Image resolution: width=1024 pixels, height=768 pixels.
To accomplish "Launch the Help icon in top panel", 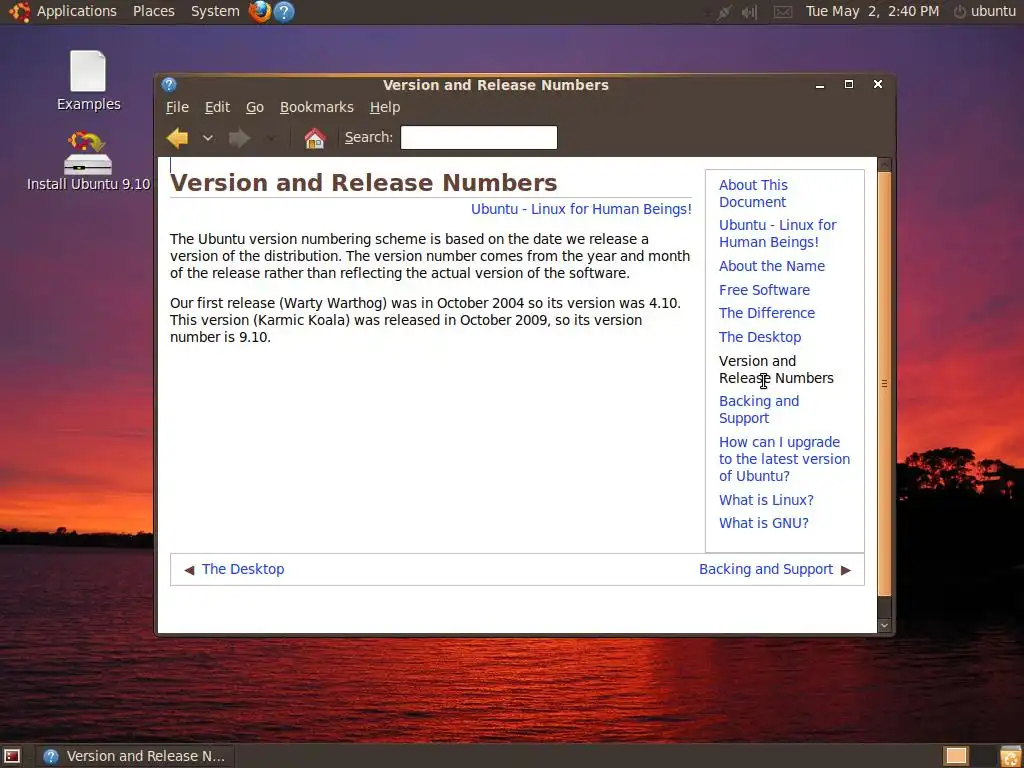I will point(284,11).
